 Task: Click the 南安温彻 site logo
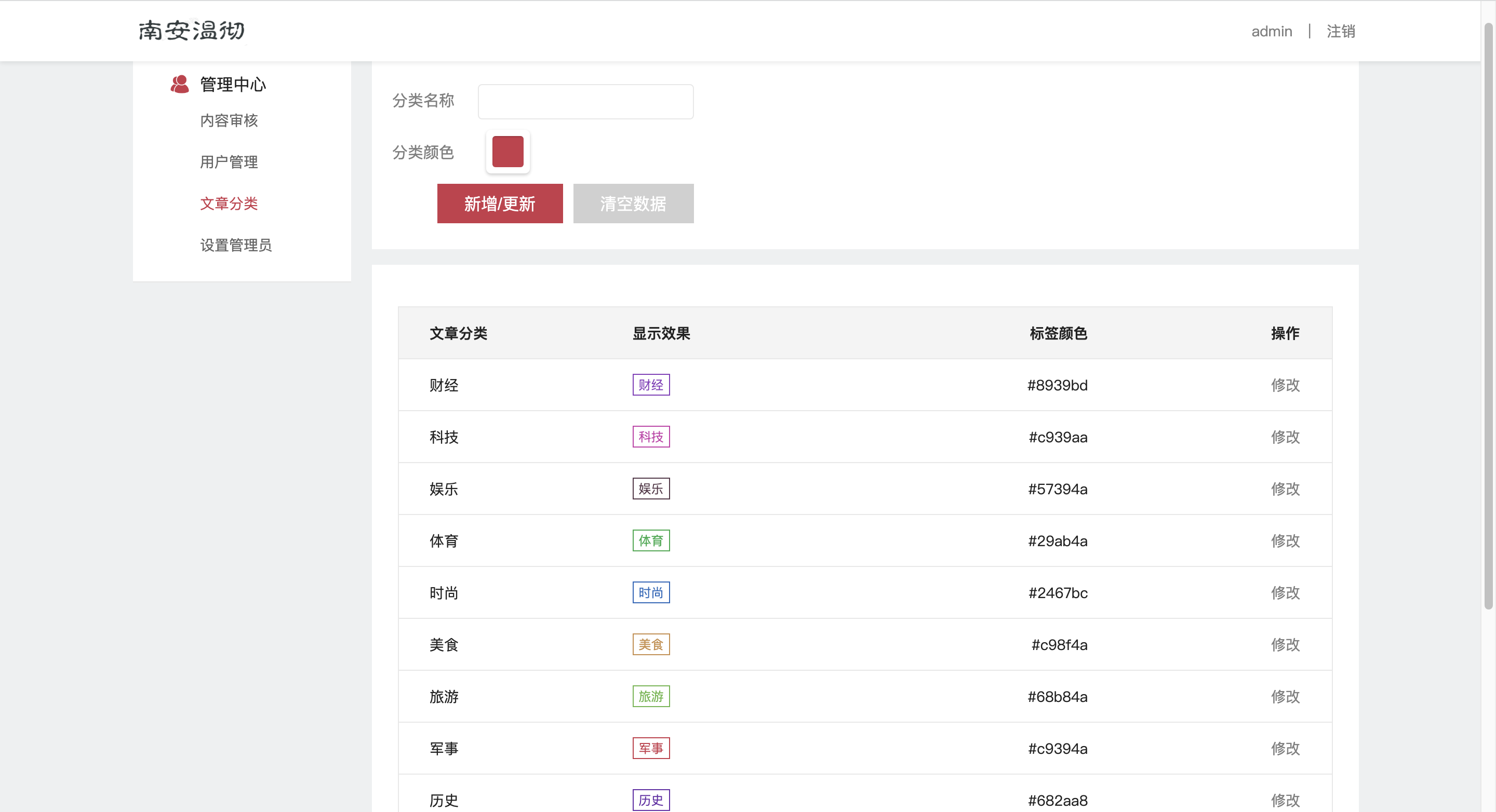(192, 30)
